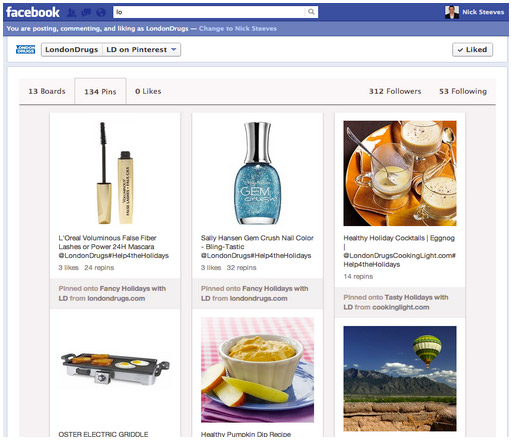
Task: Click 3 likes under nail color pin
Action: click(x=211, y=268)
